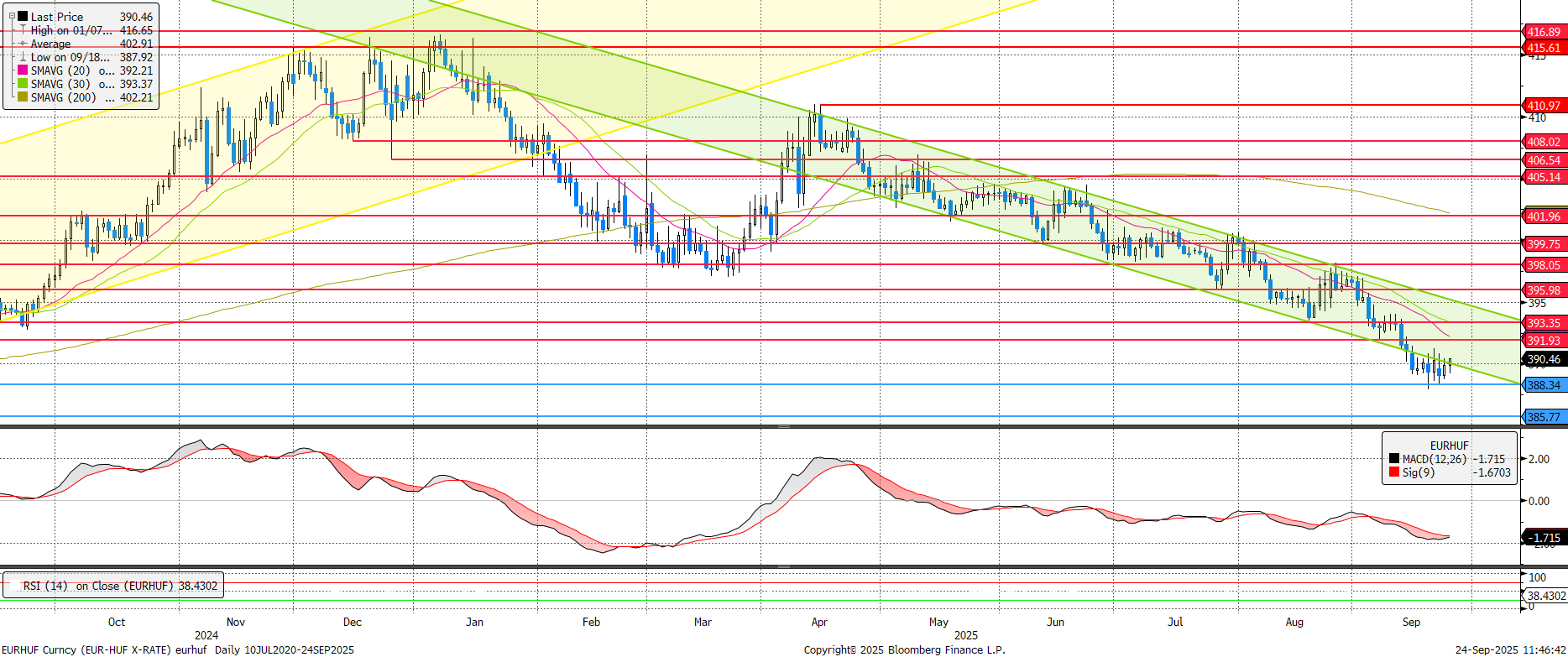Image resolution: width=1568 pixels, height=657 pixels.
Task: Click the Last Price value 390.46 in legend
Action: (x=136, y=17)
